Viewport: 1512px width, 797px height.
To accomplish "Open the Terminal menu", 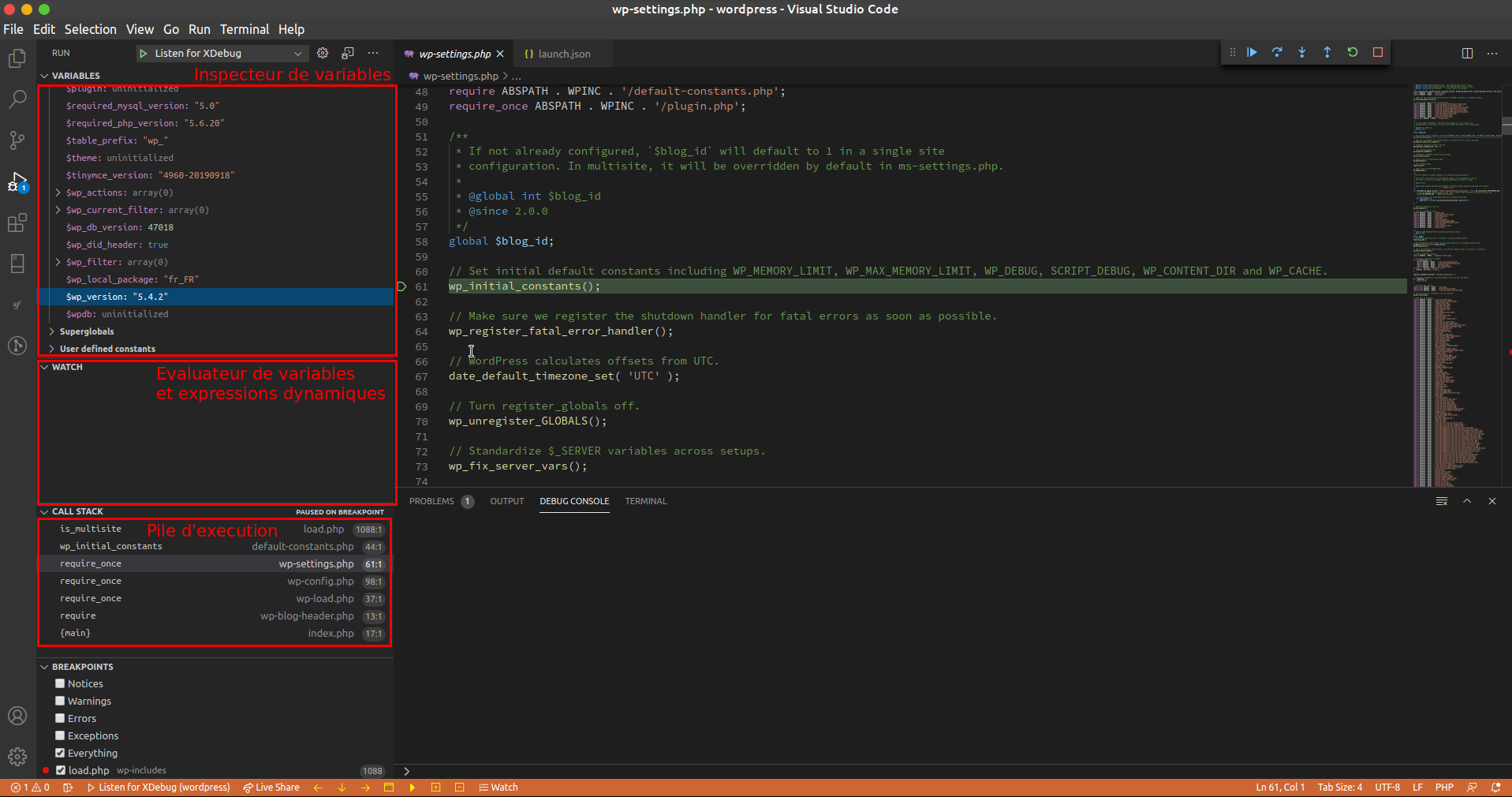I will click(245, 29).
